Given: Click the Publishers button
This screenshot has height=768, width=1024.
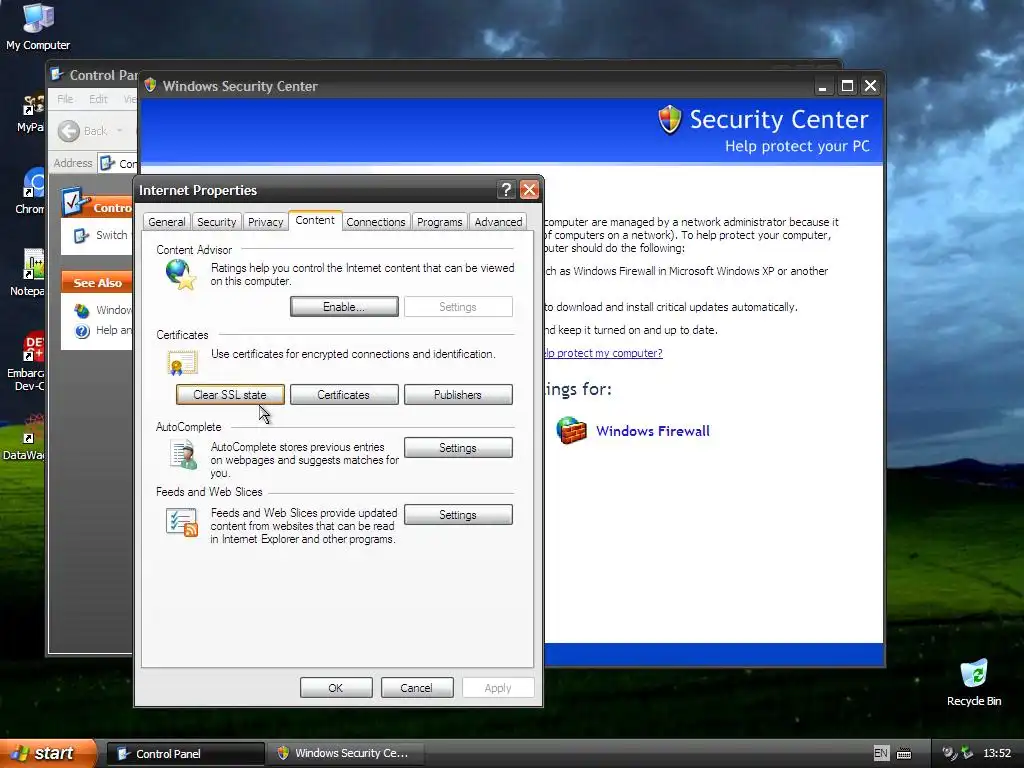Looking at the screenshot, I should pyautogui.click(x=458, y=394).
